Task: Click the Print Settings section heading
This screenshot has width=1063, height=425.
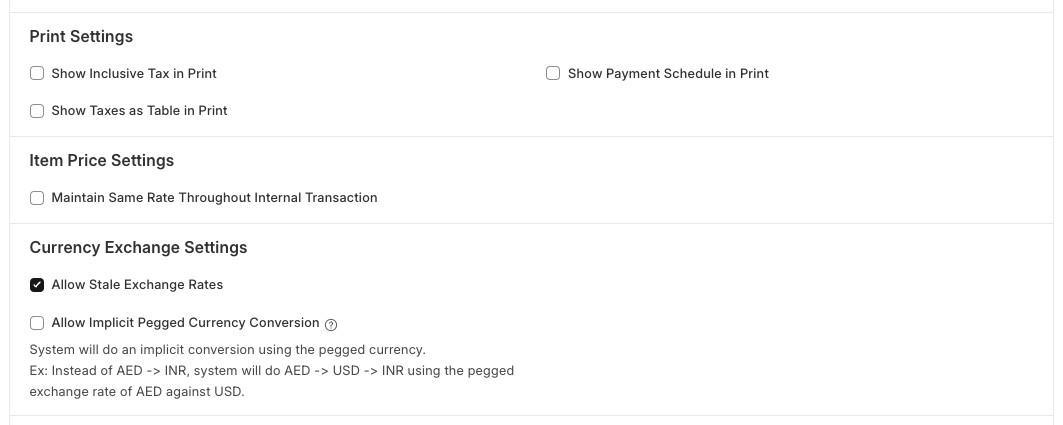Action: tap(81, 36)
